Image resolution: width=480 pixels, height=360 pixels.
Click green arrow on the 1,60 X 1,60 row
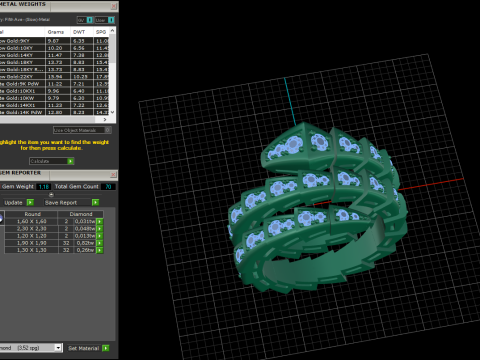coord(100,221)
